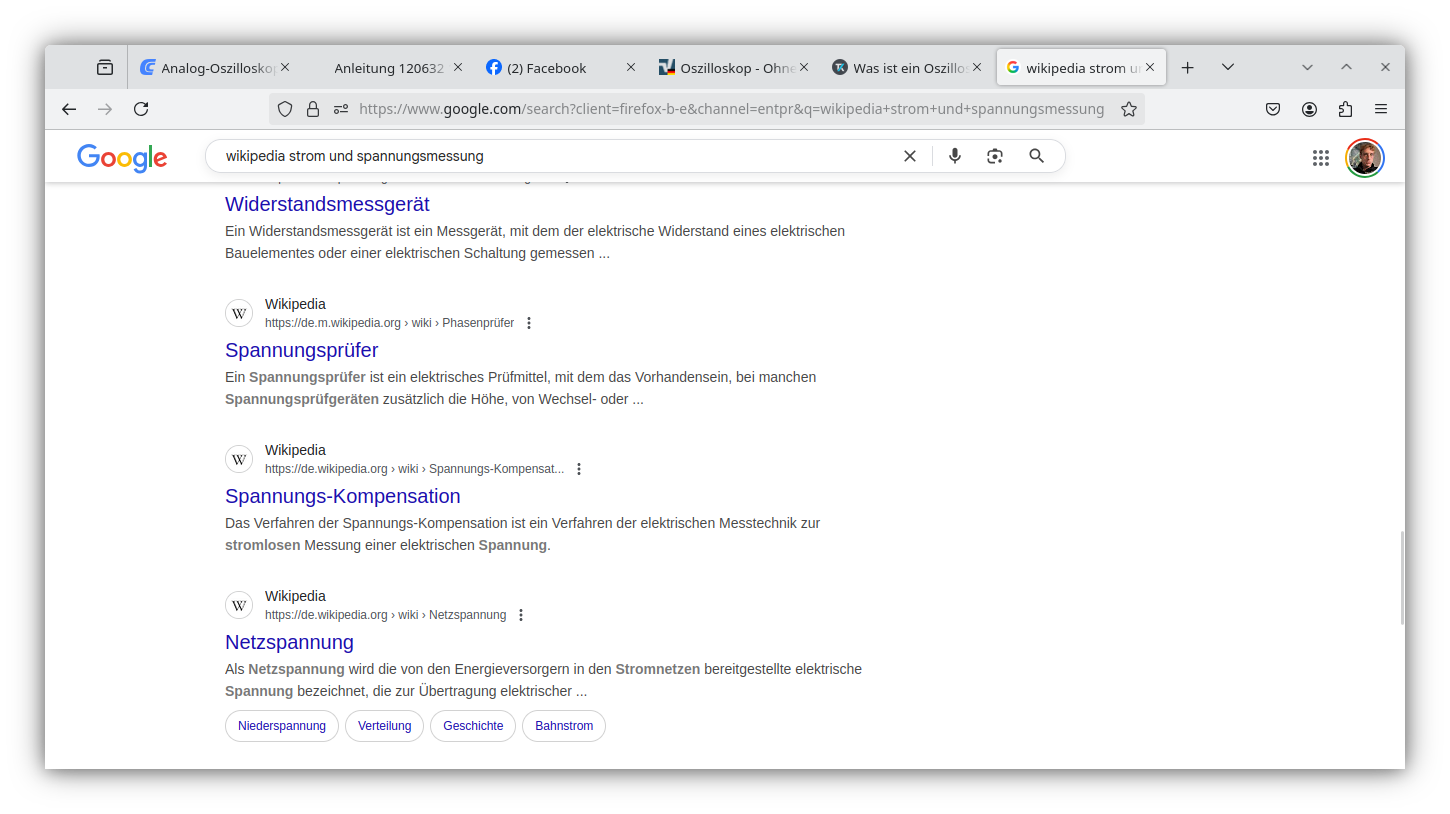Open the Netzspannung search result link
Image resolution: width=1450 pixels, height=814 pixels.
[289, 642]
